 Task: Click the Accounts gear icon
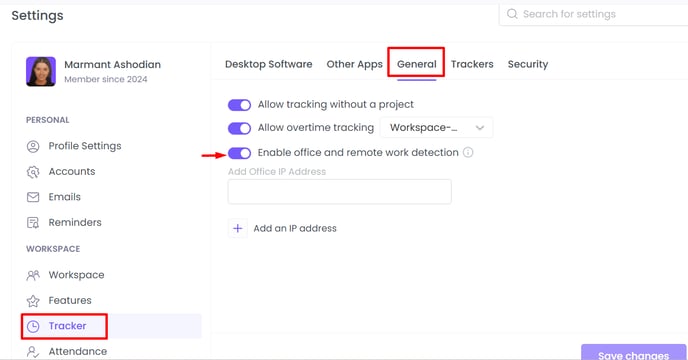tap(33, 172)
